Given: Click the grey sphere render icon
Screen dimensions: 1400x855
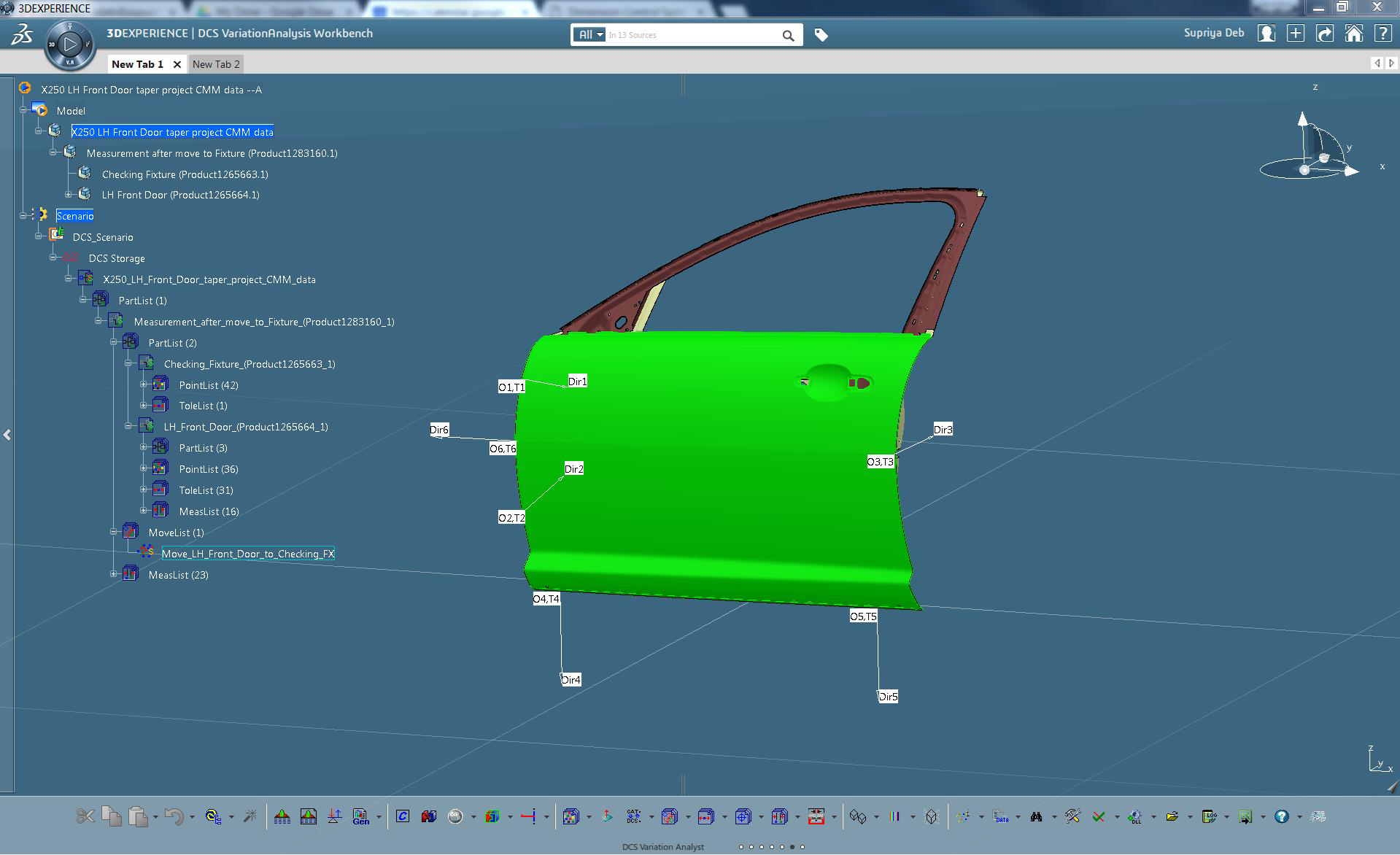Looking at the screenshot, I should click(x=455, y=816).
